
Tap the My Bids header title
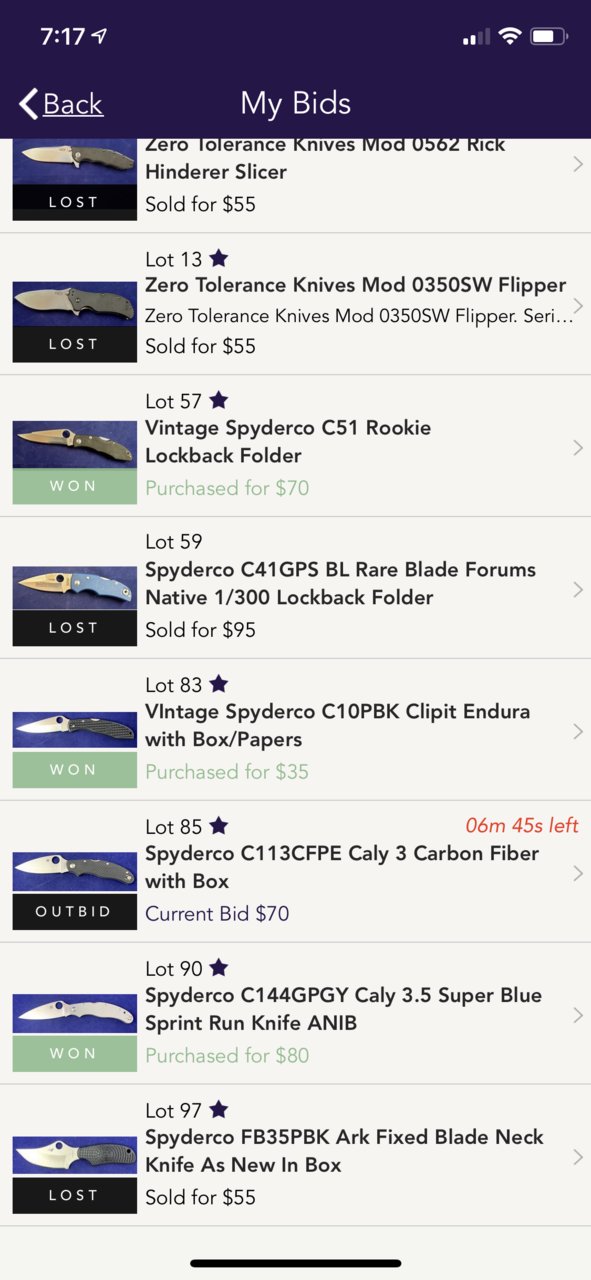pyautogui.click(x=296, y=103)
